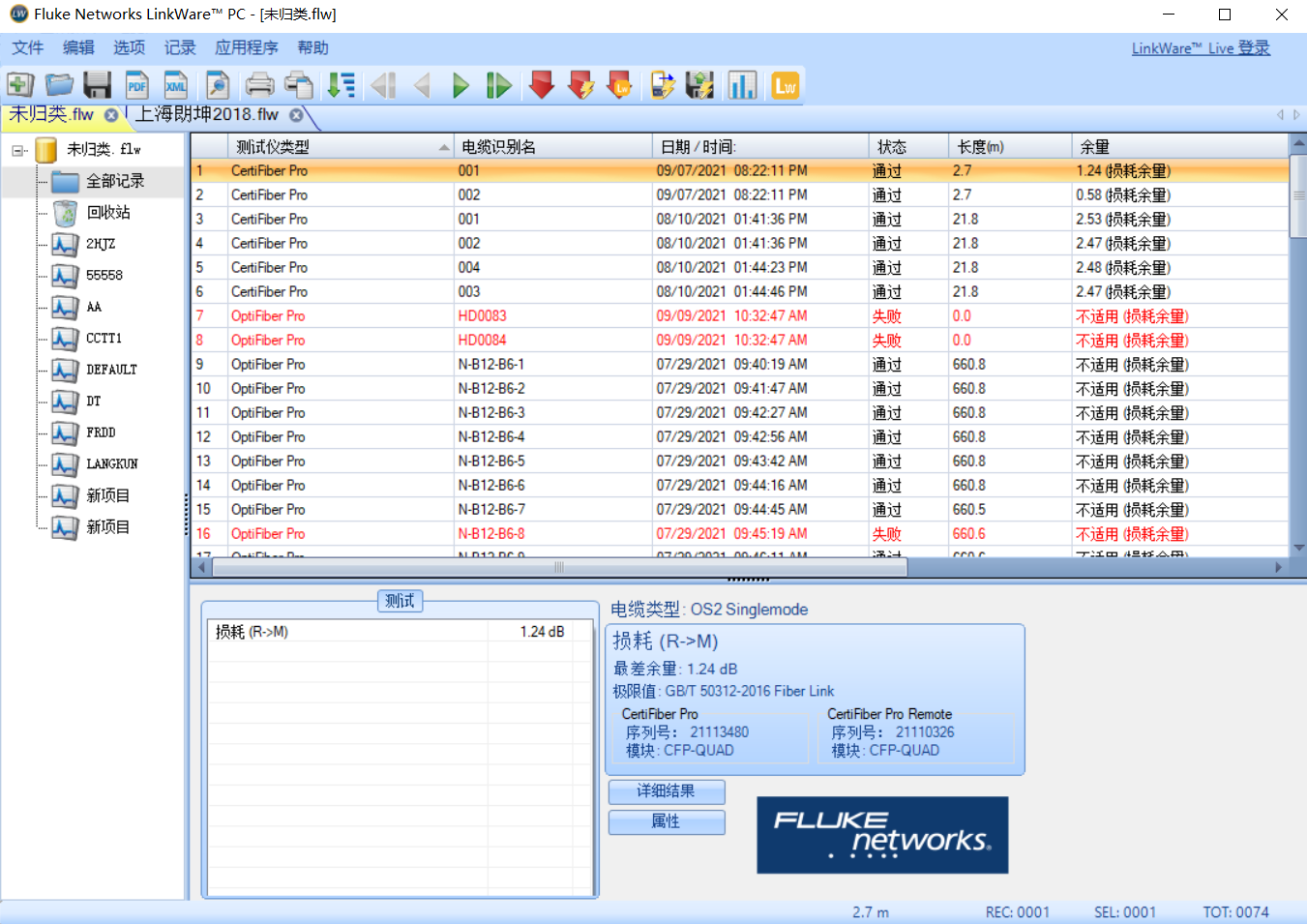This screenshot has width=1307, height=924.
Task: Close the 未归类.flw tab
Action: click(111, 115)
